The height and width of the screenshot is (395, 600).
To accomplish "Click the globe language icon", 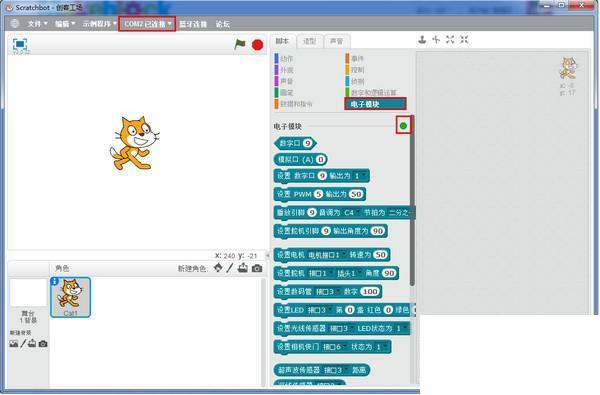I will pyautogui.click(x=15, y=23).
